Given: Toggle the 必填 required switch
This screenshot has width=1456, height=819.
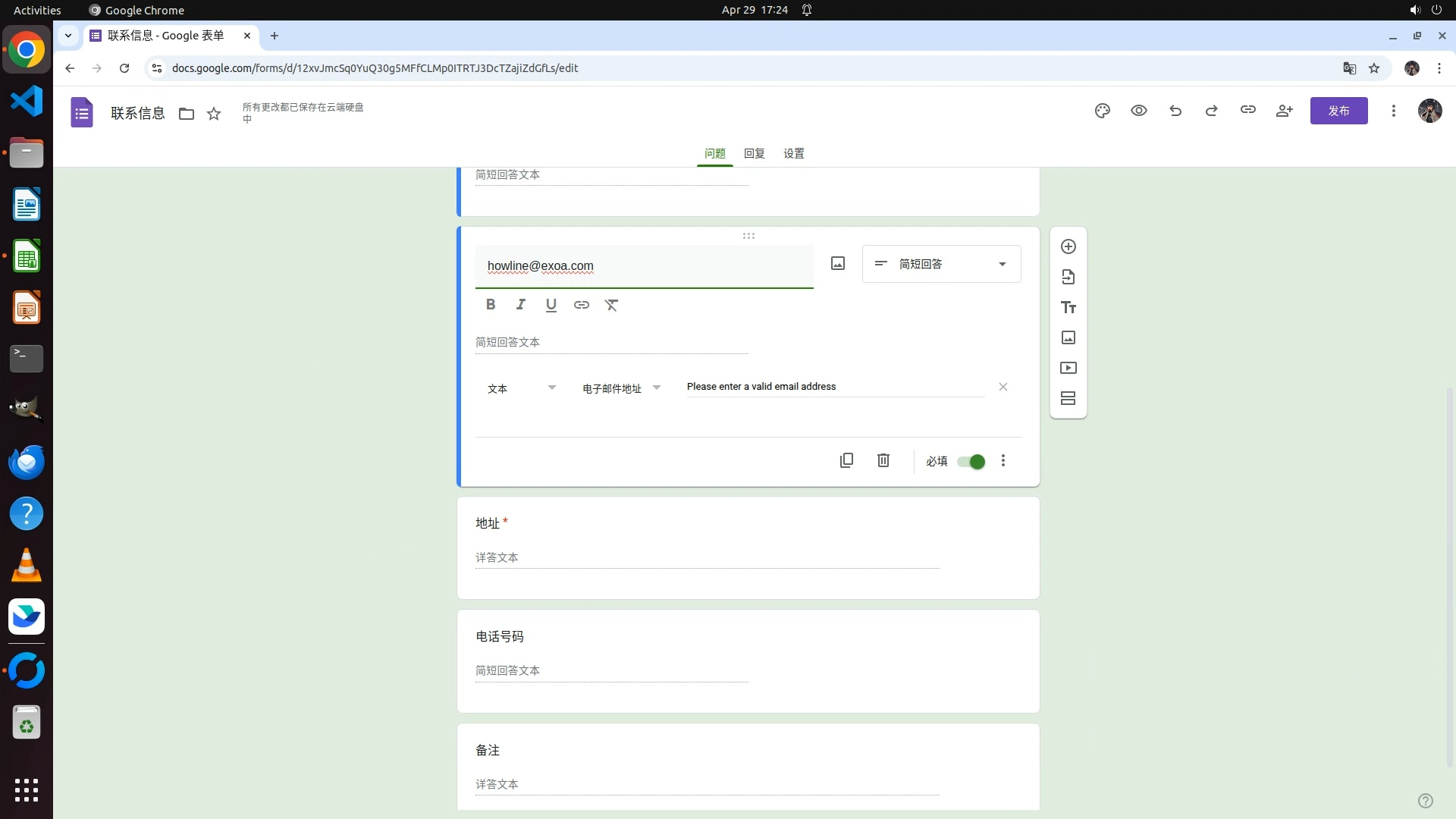Looking at the screenshot, I should (971, 461).
